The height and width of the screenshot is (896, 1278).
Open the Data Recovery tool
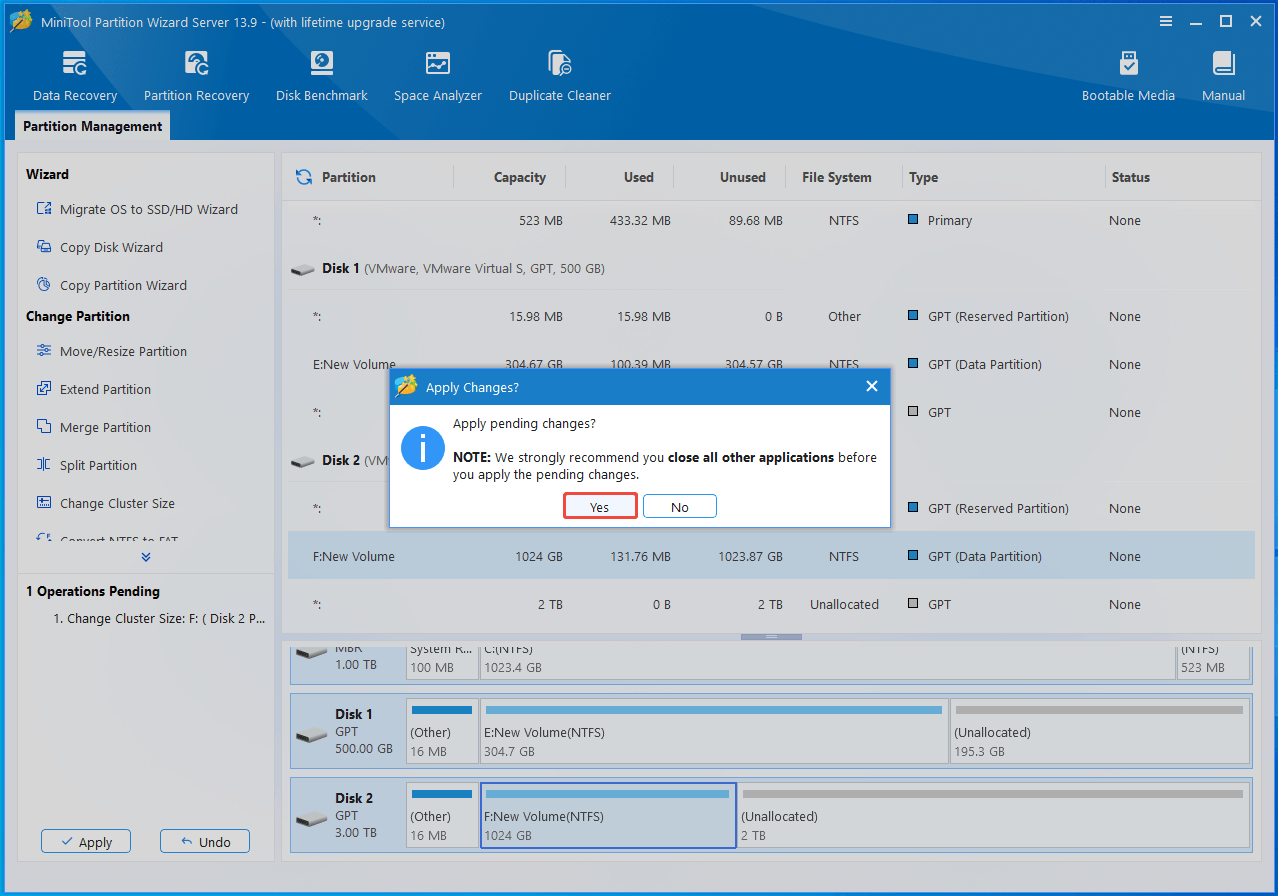pyautogui.click(x=75, y=77)
